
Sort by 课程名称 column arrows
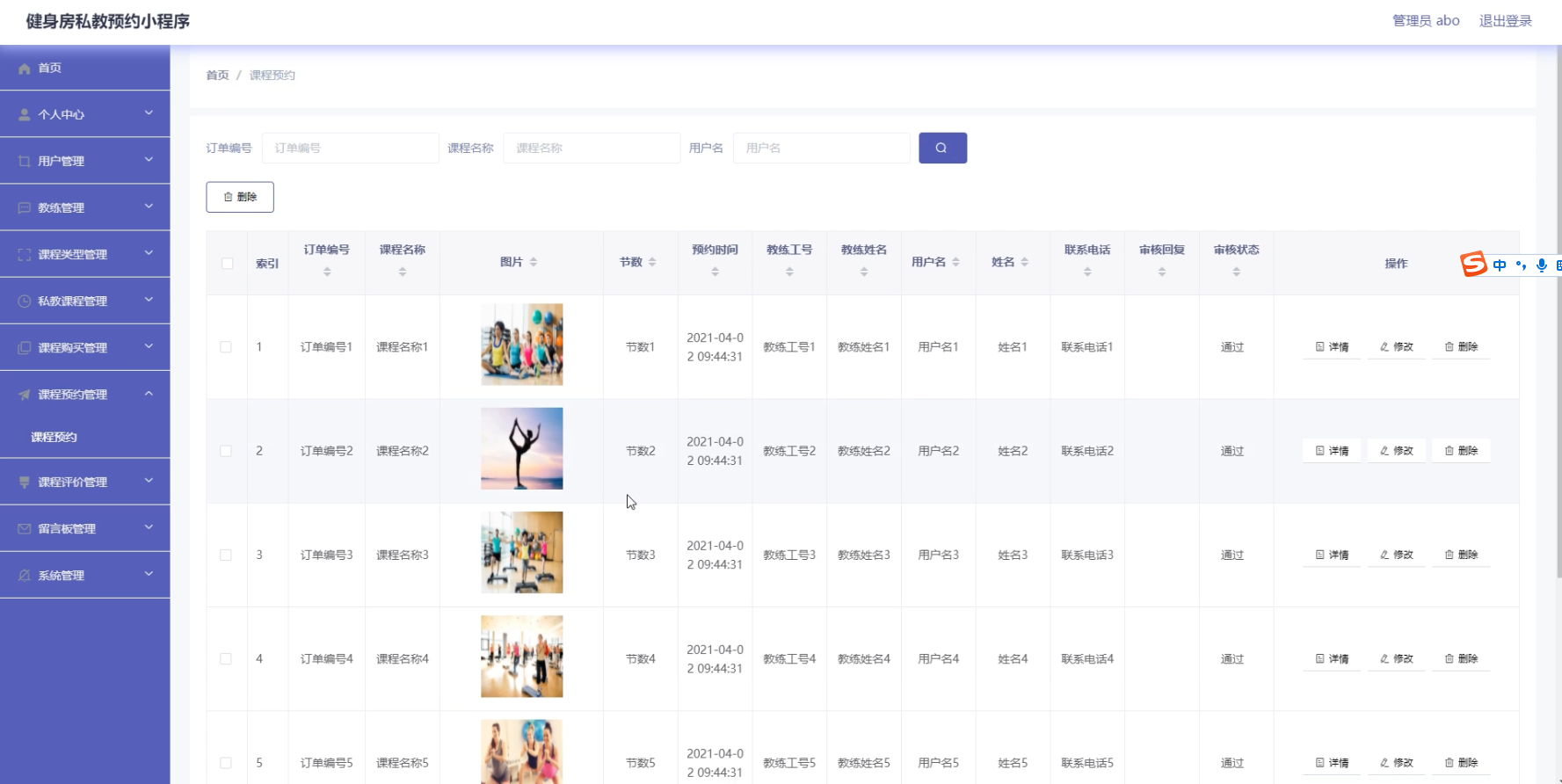(x=403, y=272)
